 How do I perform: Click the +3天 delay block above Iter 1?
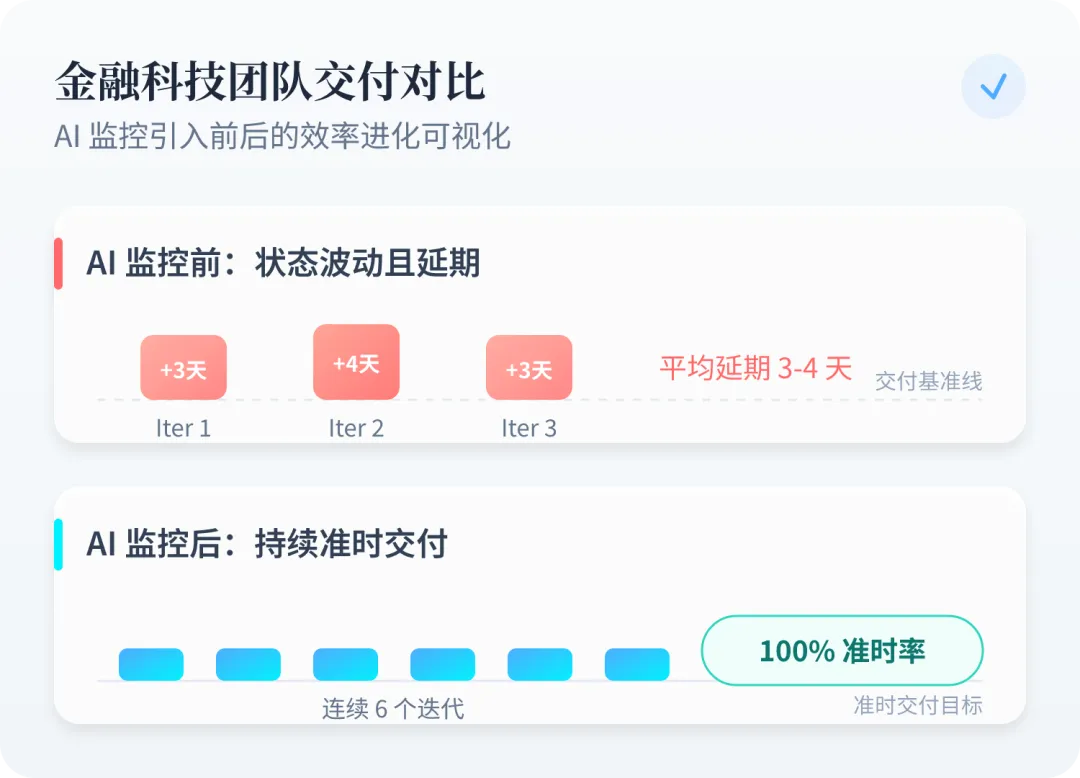183,368
